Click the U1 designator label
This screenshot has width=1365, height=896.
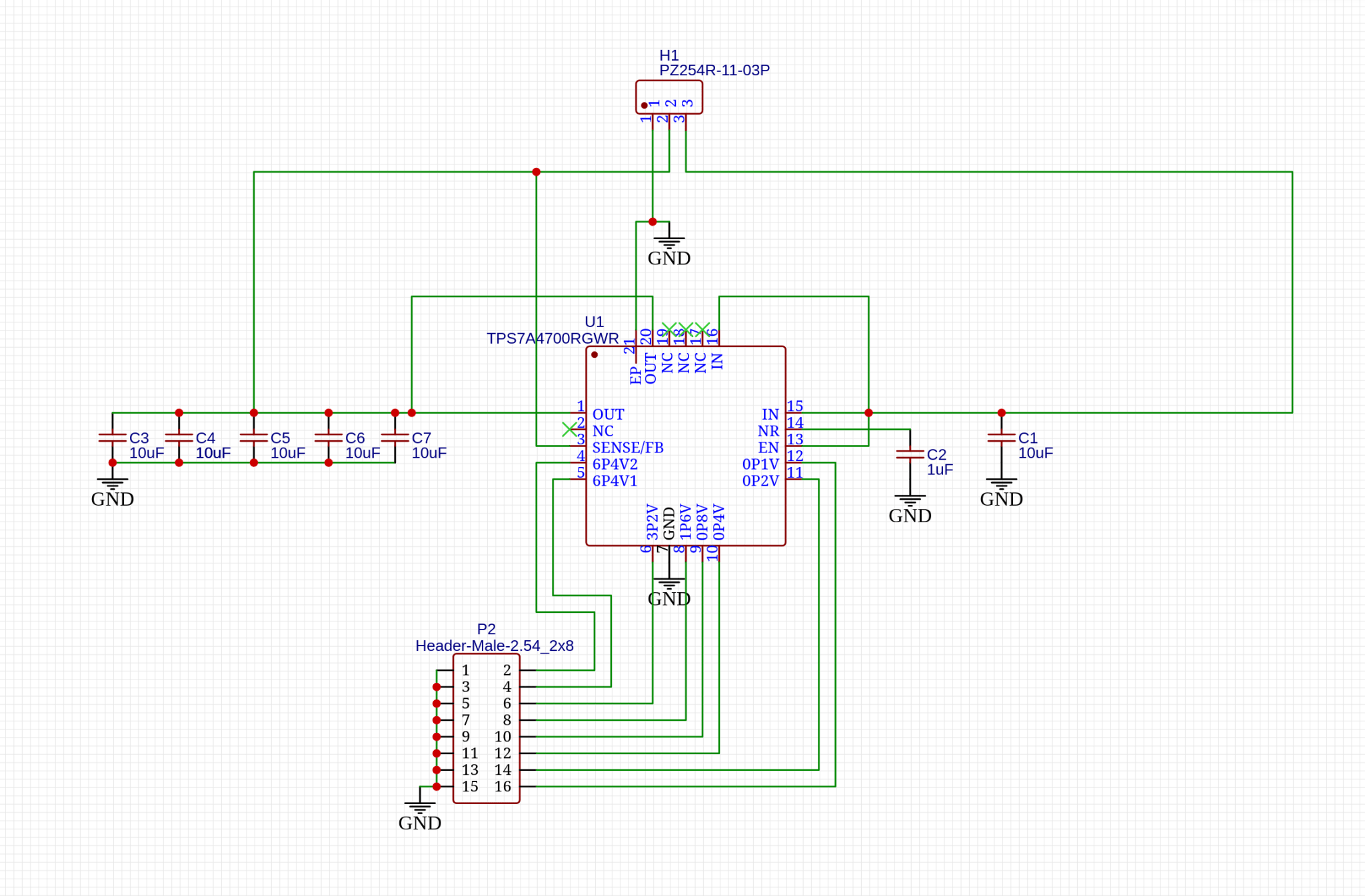594,322
